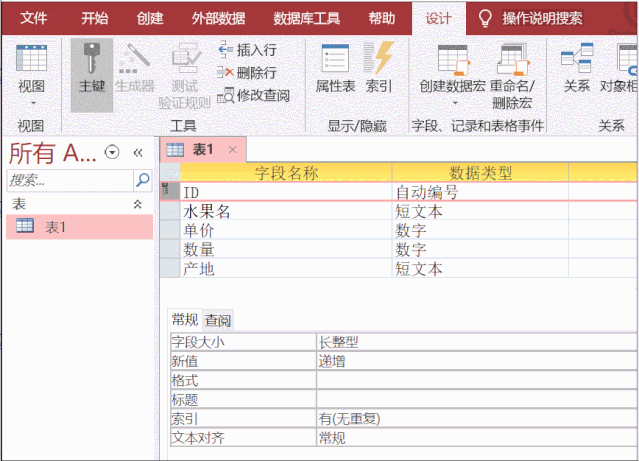Close the 表1 document tab

(232, 150)
